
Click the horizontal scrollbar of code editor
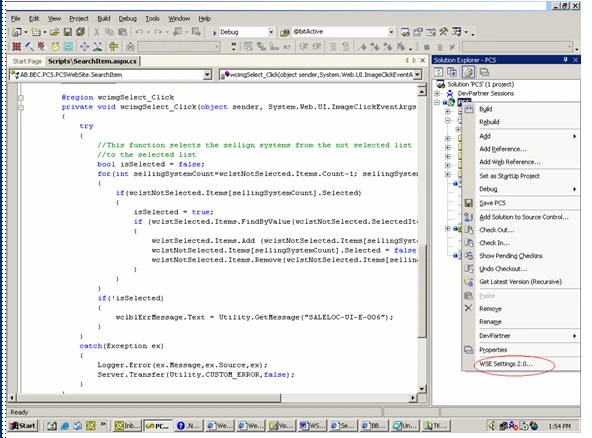214,398
